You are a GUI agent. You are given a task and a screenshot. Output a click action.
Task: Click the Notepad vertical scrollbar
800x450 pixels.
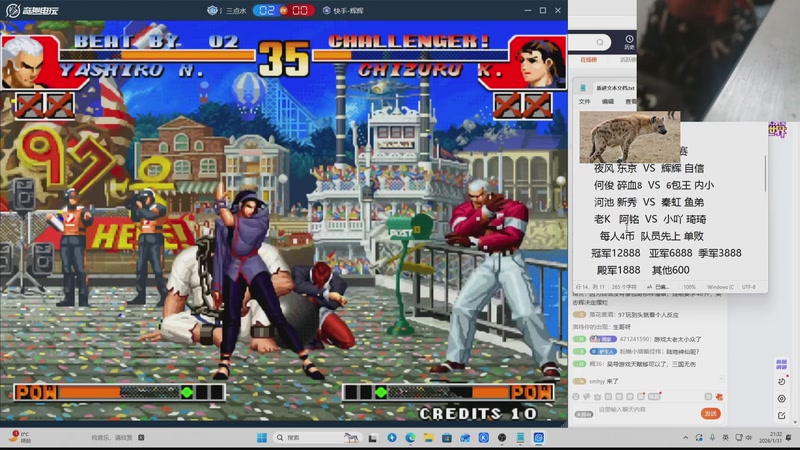pos(765,173)
